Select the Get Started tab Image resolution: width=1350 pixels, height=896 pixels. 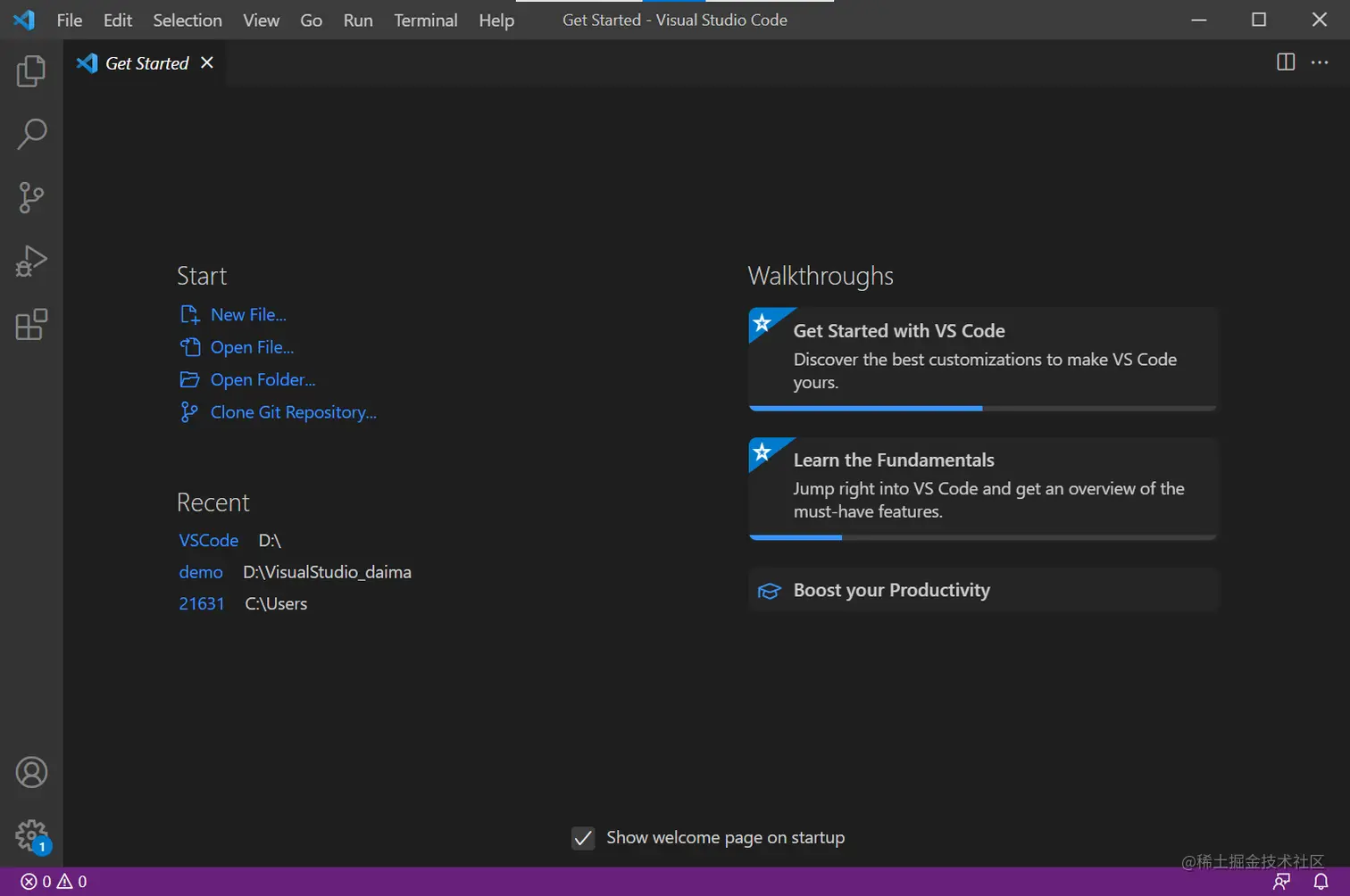[x=146, y=62]
